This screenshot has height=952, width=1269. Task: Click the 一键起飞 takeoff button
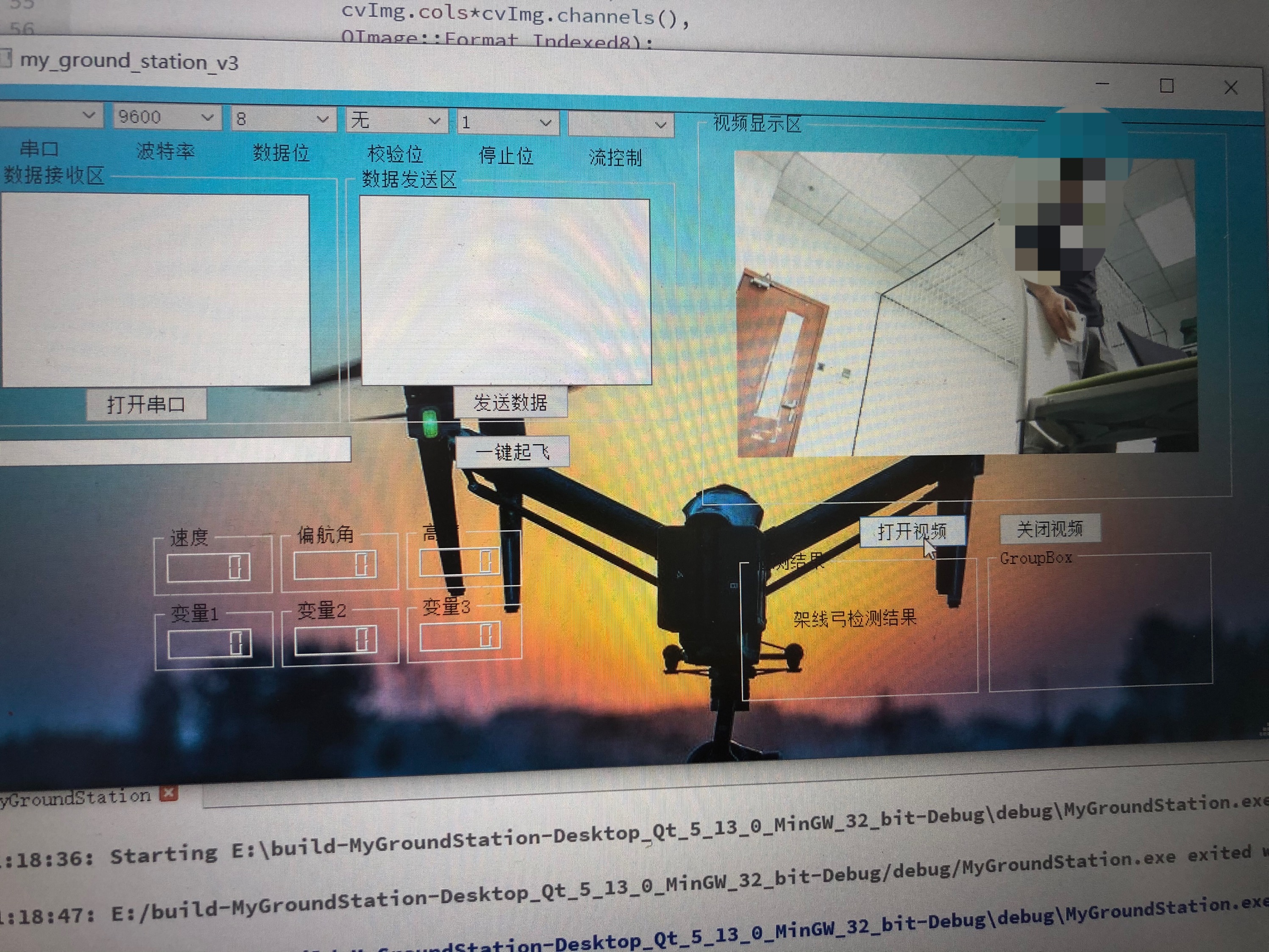[x=512, y=452]
